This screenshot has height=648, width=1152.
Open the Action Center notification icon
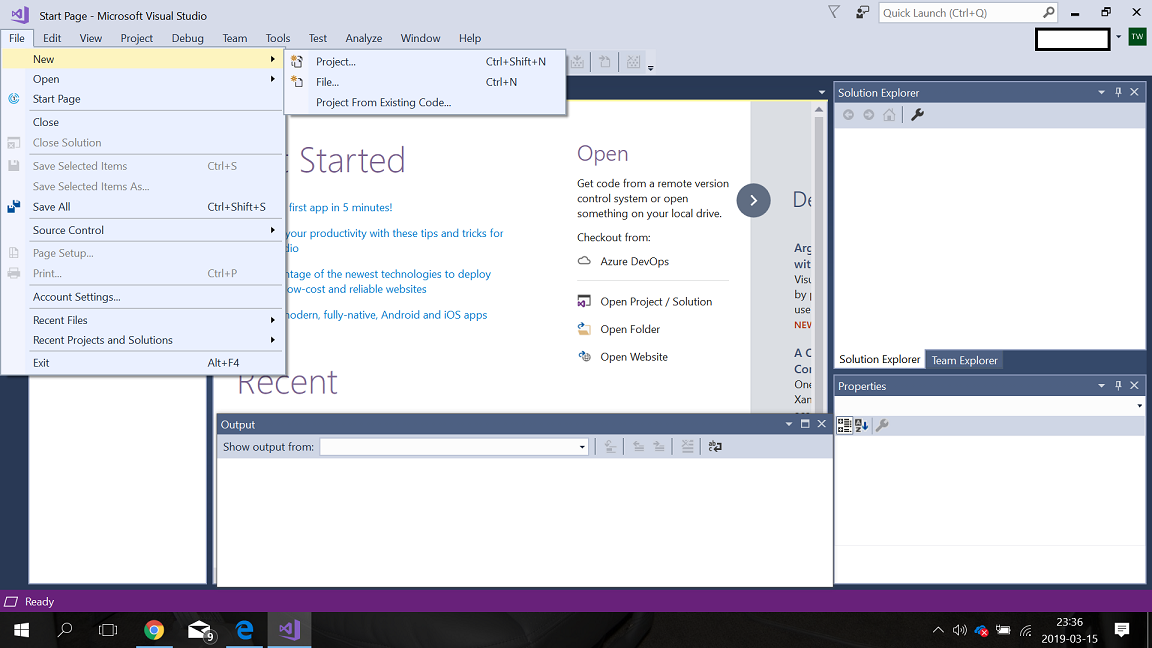point(1121,630)
